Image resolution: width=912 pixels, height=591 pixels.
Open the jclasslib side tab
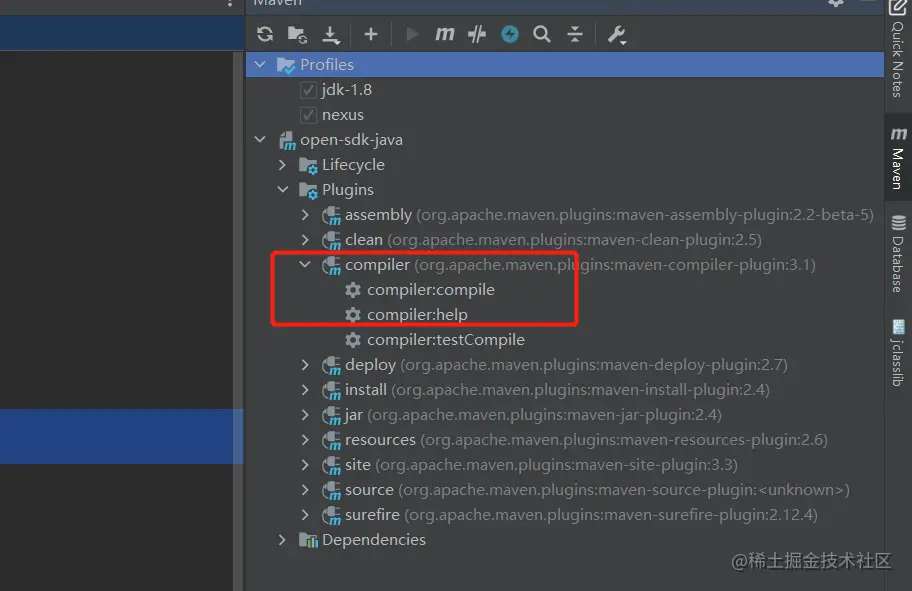(x=898, y=353)
